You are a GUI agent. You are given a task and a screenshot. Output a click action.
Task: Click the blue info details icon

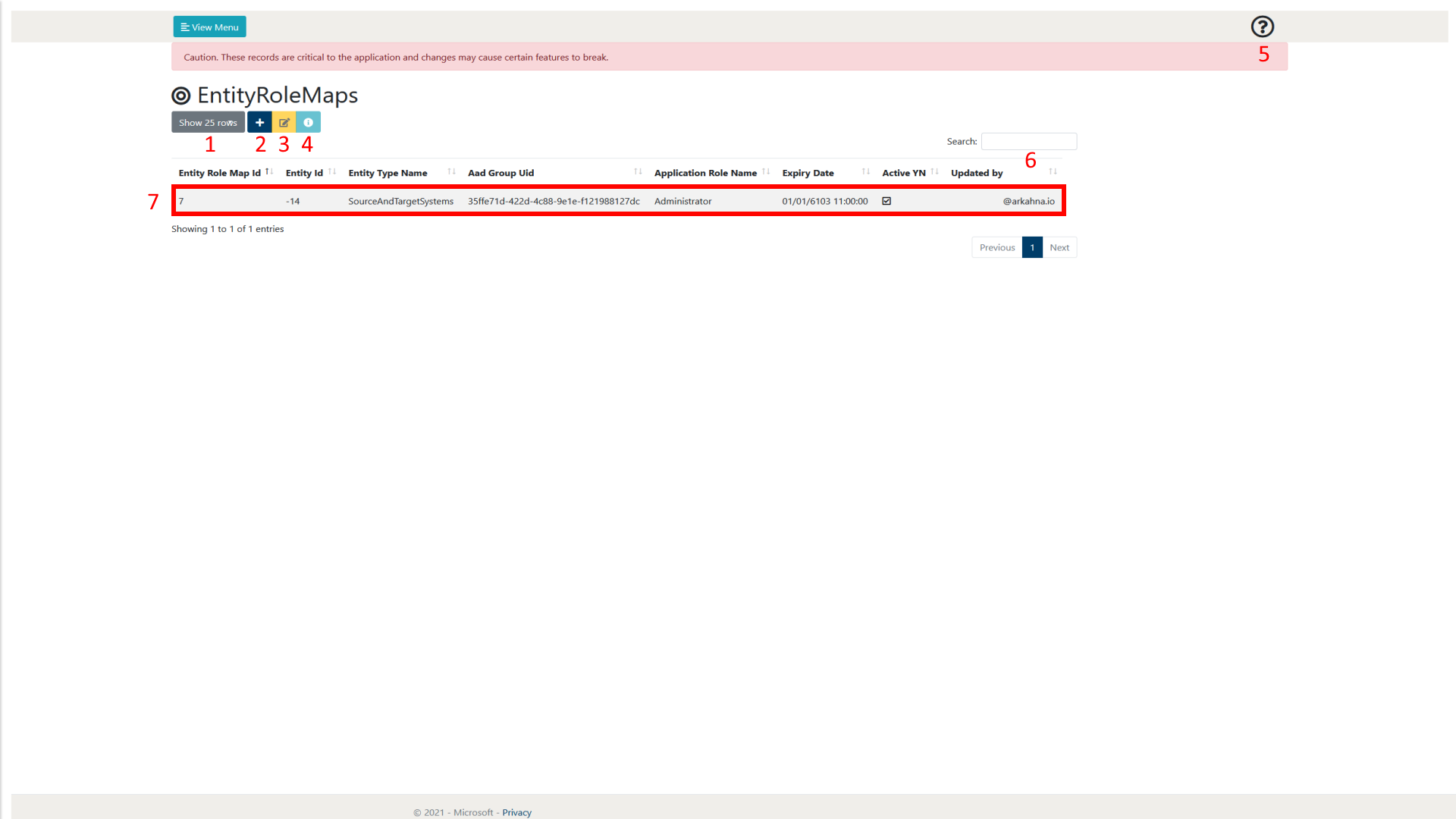click(308, 122)
